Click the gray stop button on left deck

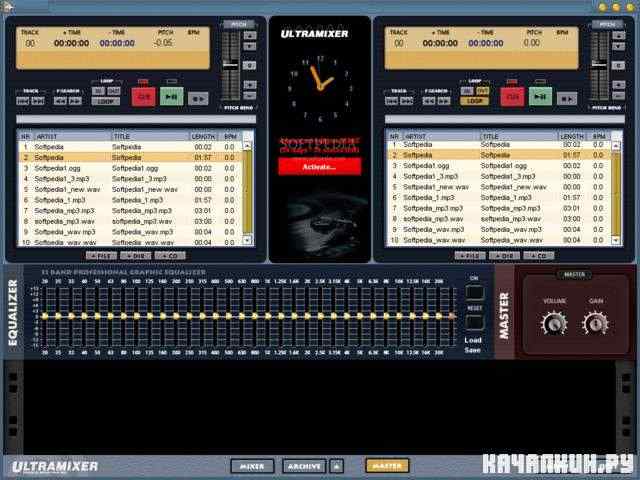(x=198, y=99)
